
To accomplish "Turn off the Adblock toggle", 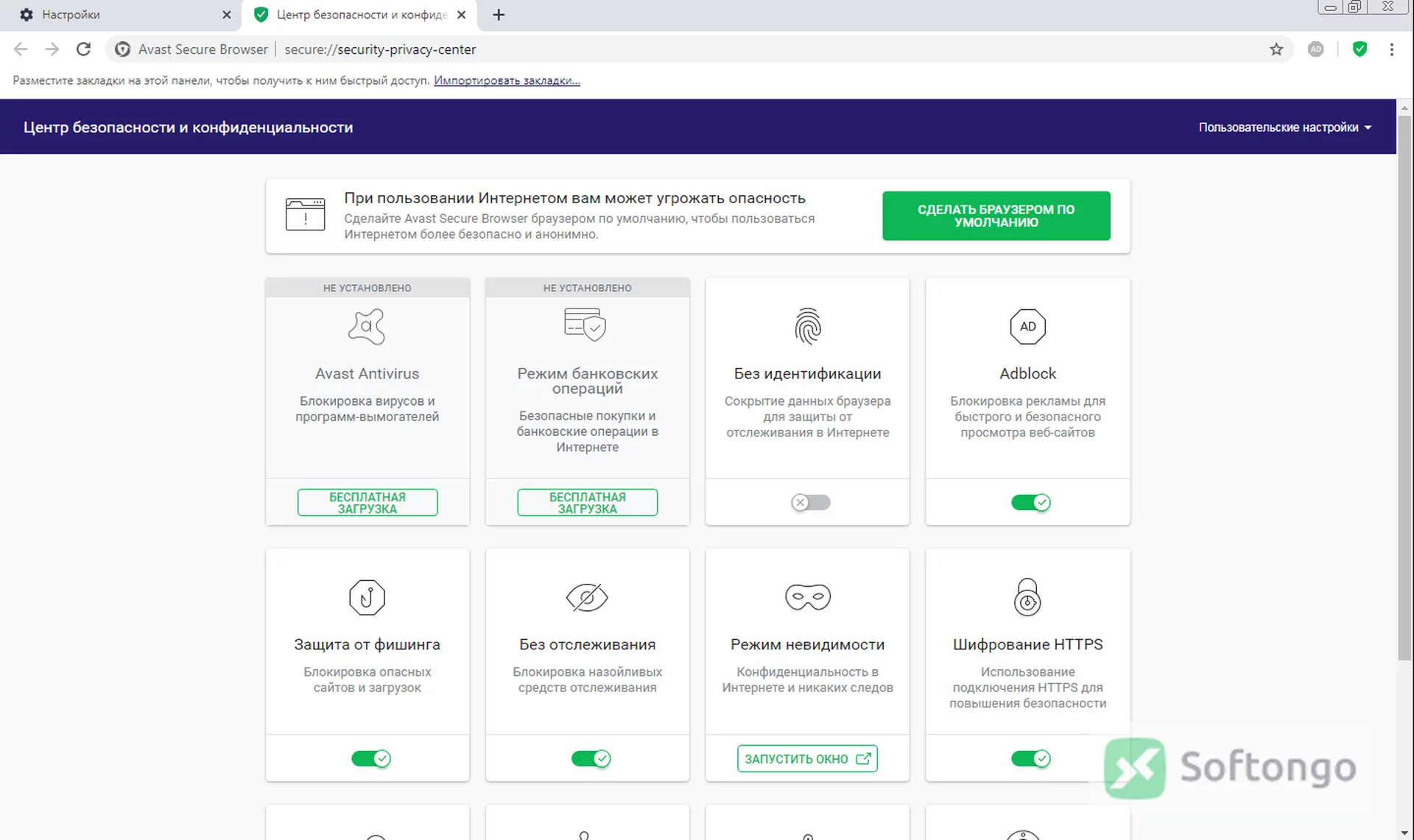I will point(1031,502).
